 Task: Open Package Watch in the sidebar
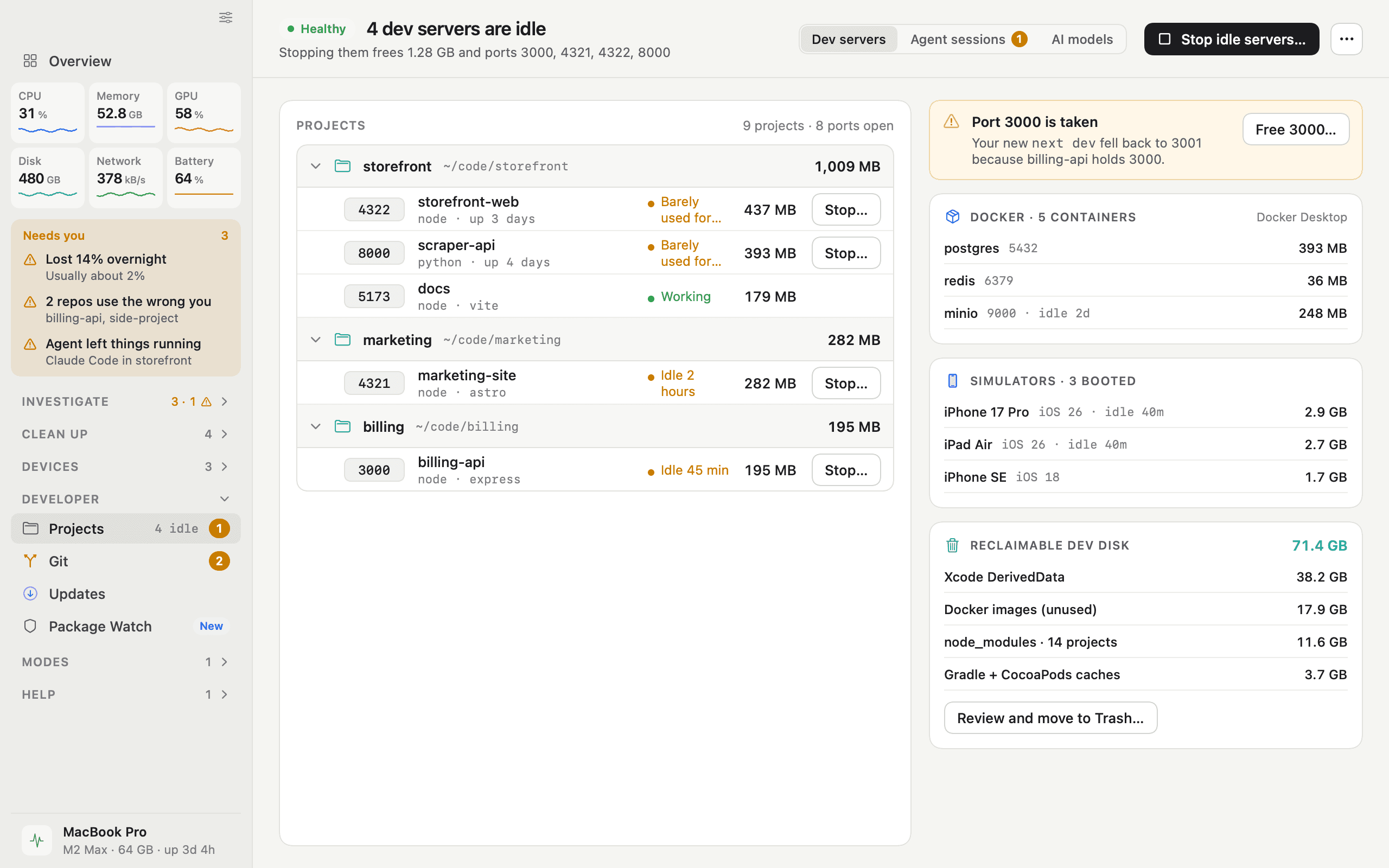coord(126,626)
